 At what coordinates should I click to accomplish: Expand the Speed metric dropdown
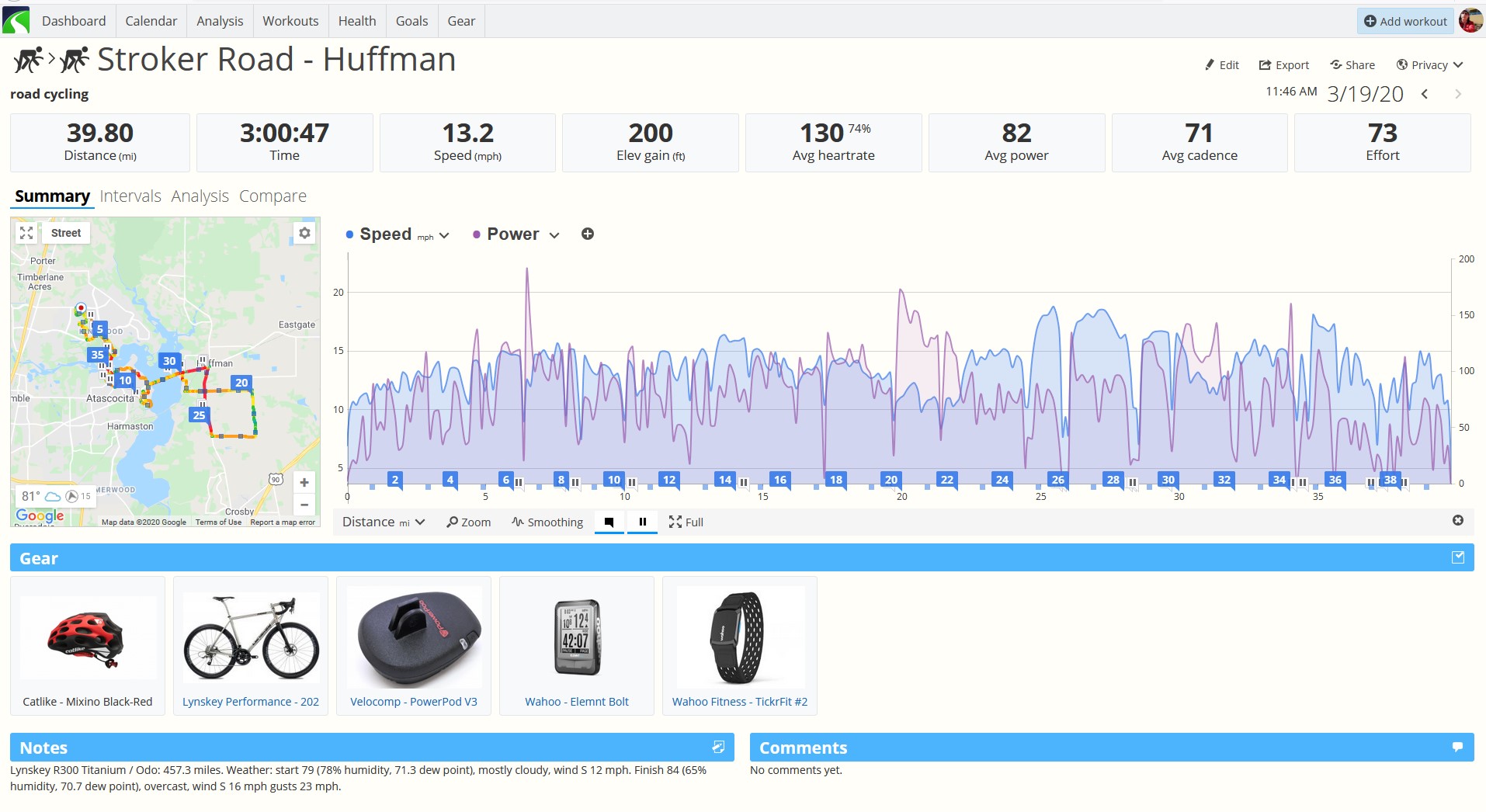click(x=444, y=235)
